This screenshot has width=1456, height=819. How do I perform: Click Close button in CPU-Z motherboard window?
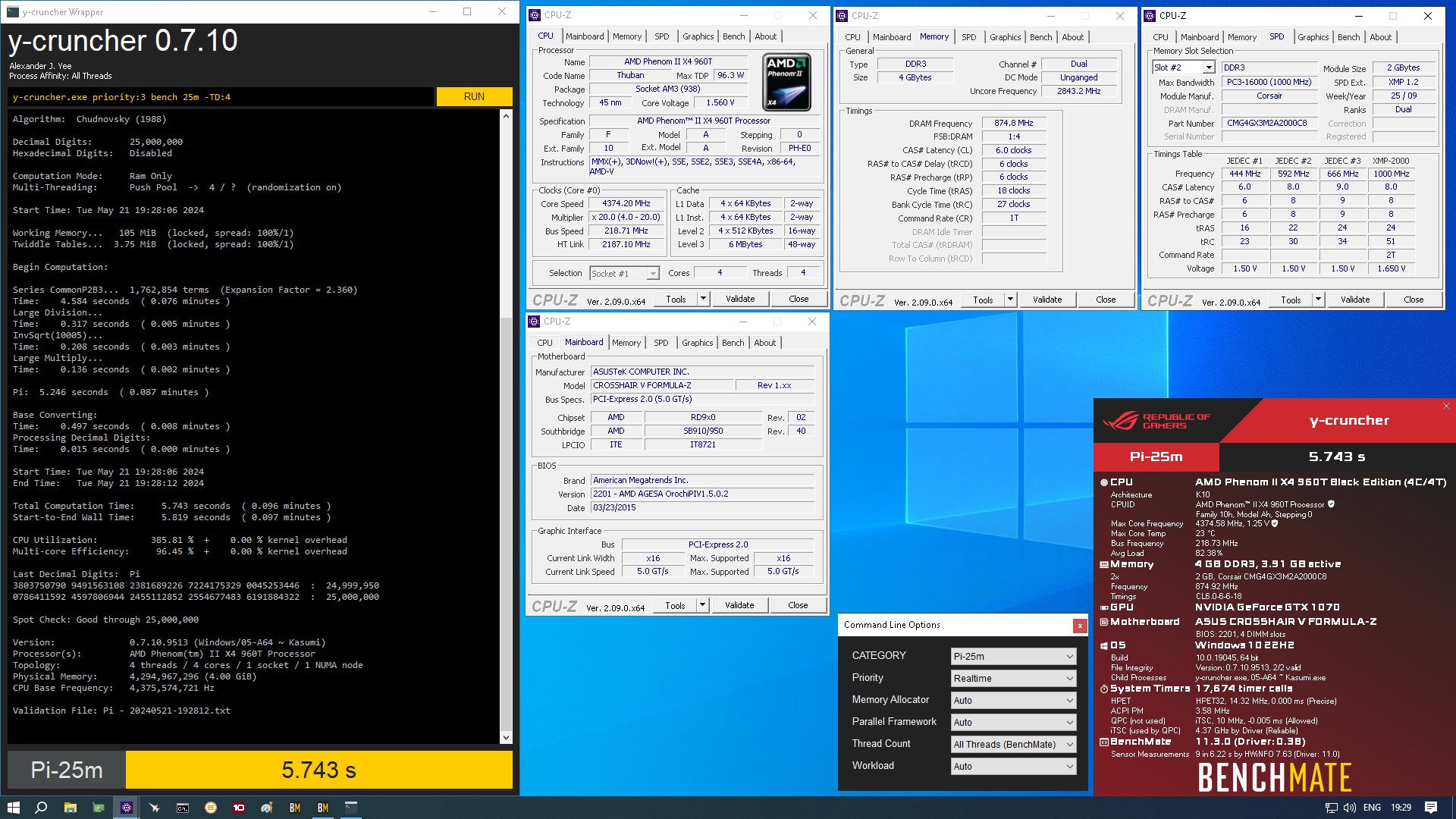[x=798, y=605]
